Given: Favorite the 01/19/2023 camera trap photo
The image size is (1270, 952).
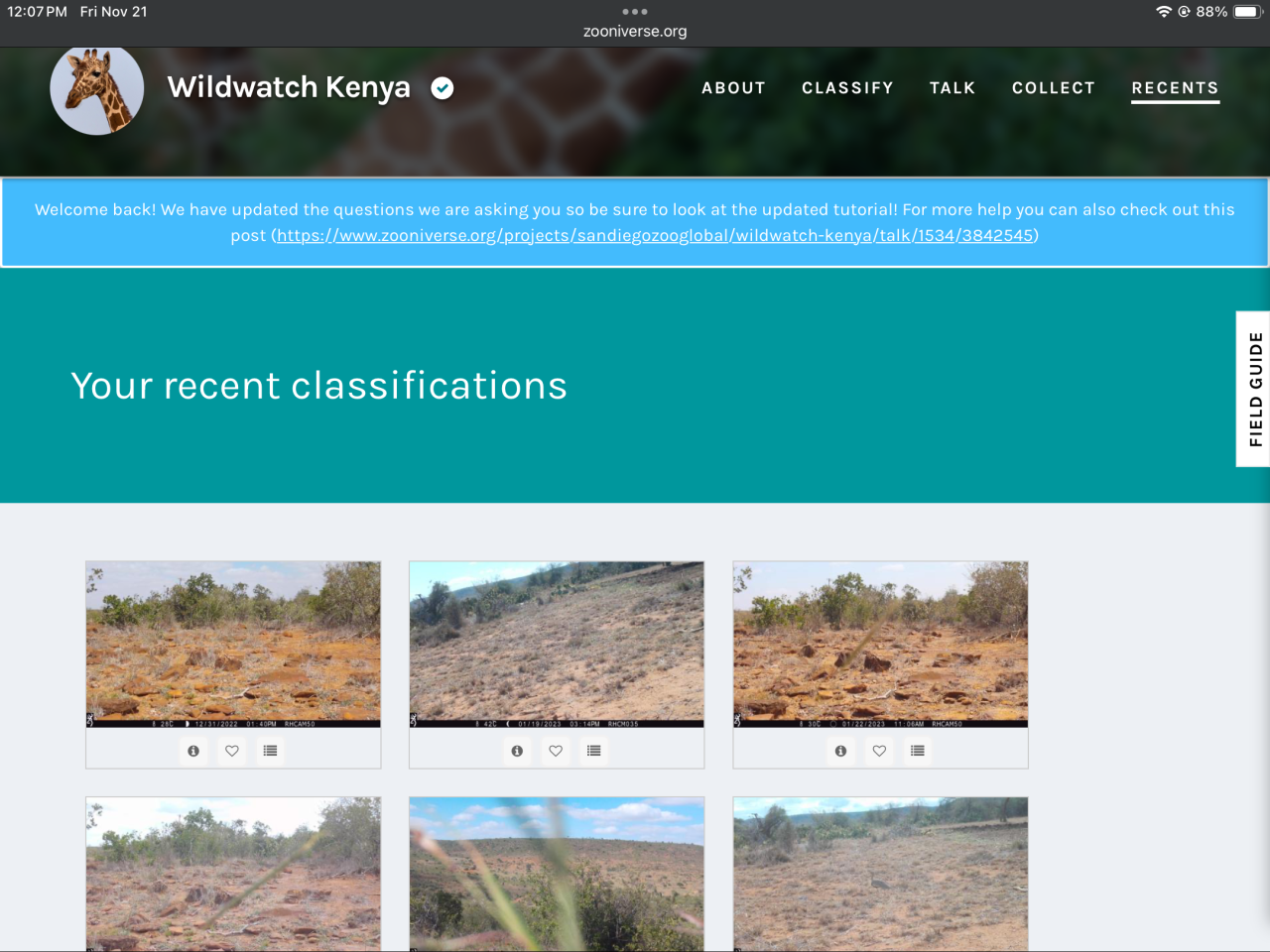Looking at the screenshot, I should pos(556,751).
